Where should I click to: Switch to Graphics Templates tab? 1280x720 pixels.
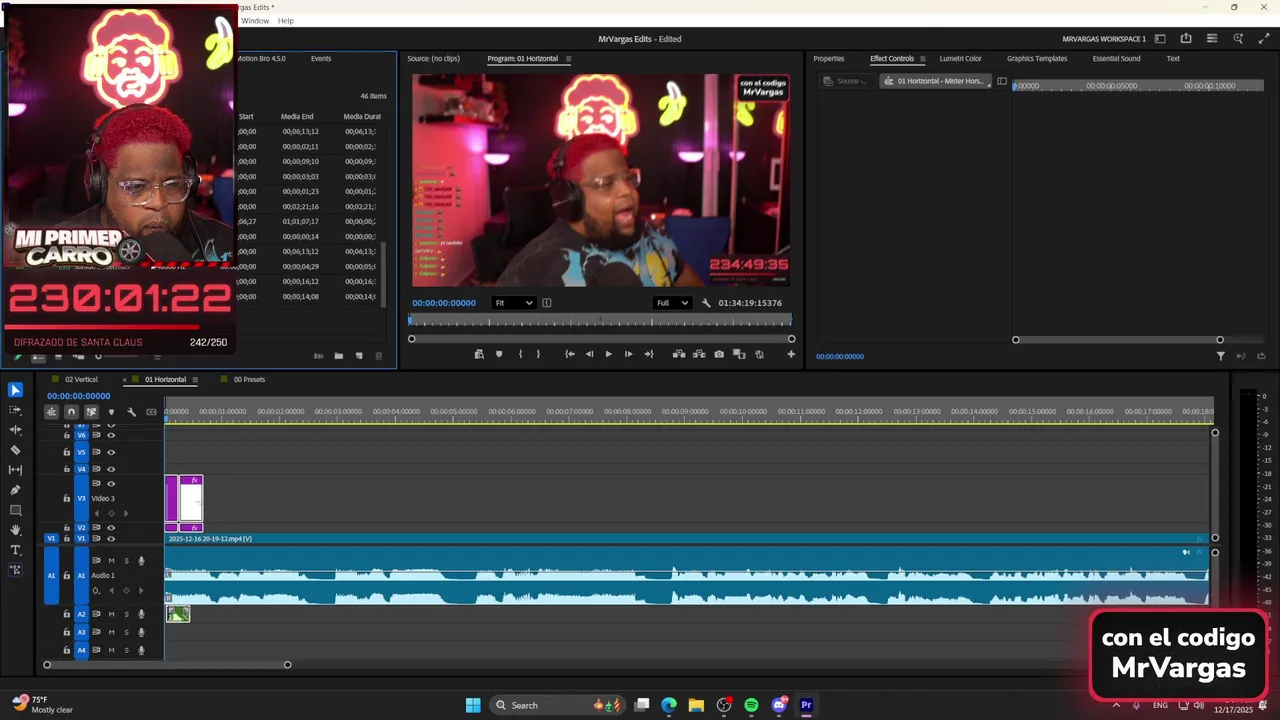[1037, 59]
